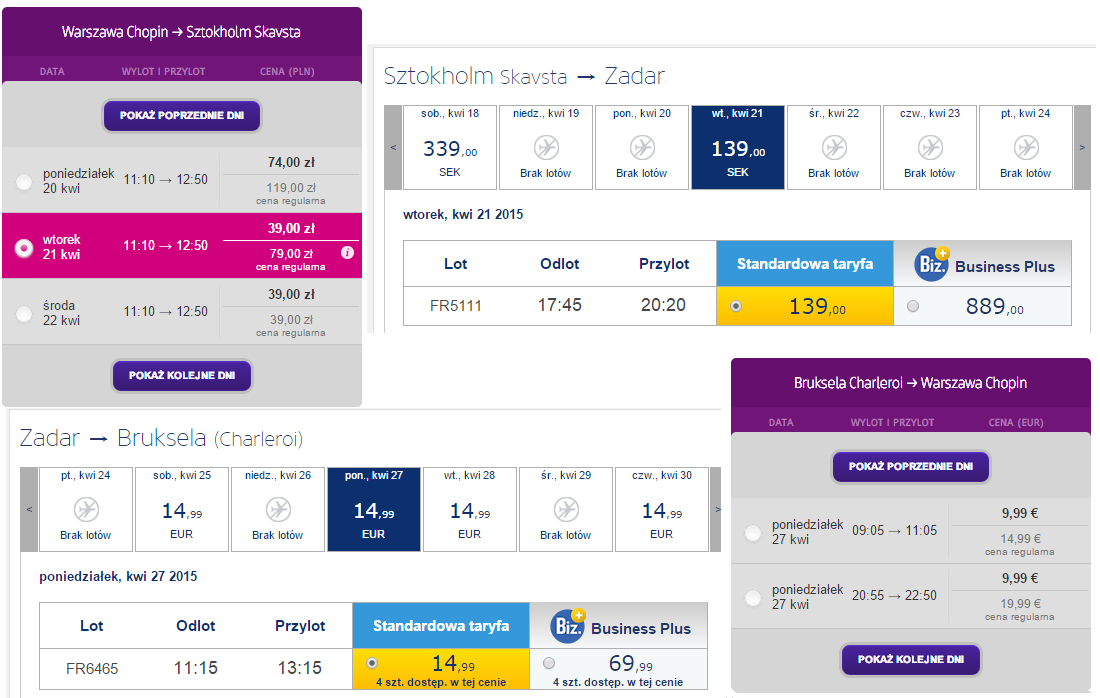Select the poniedziałek 20 kwi Warszawa flight radio
The height and width of the screenshot is (698, 1100).
(x=24, y=182)
